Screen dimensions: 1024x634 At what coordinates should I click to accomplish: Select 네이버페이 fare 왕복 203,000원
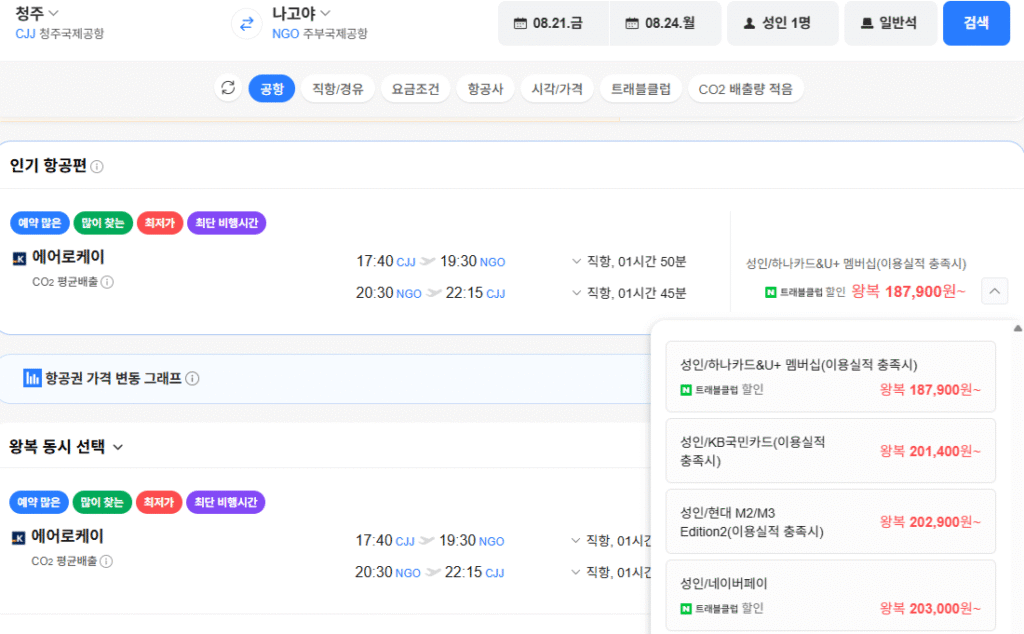831,595
